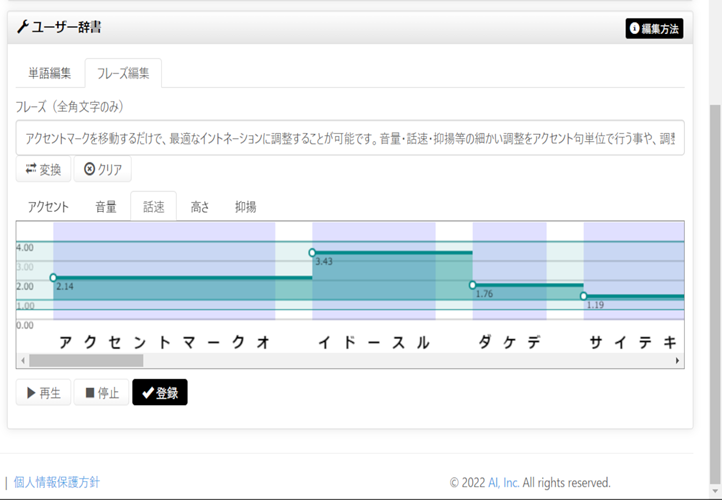Click the chart's left scroll arrow
The width and height of the screenshot is (722, 500).
pyautogui.click(x=23, y=360)
